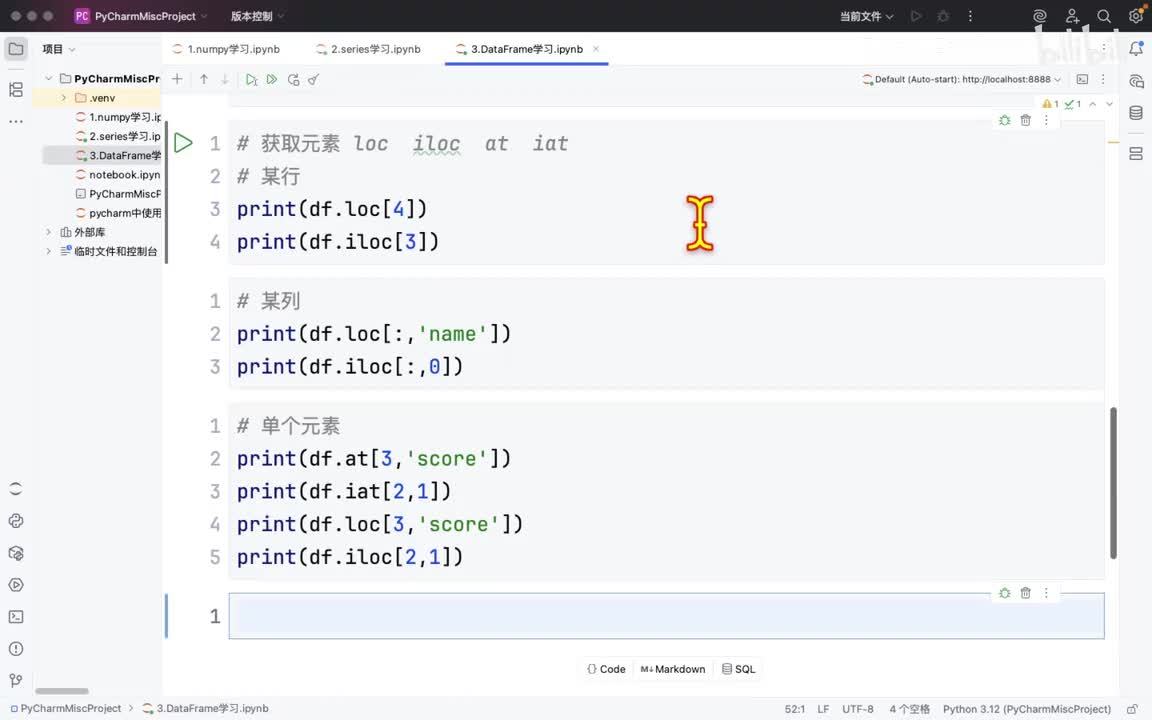Go to next highlighted problem arrow
The image size is (1152, 720).
[x=1109, y=104]
